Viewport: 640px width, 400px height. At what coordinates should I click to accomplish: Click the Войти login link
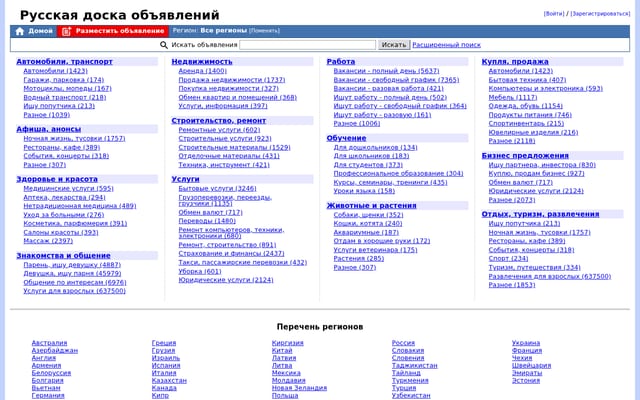pyautogui.click(x=553, y=13)
